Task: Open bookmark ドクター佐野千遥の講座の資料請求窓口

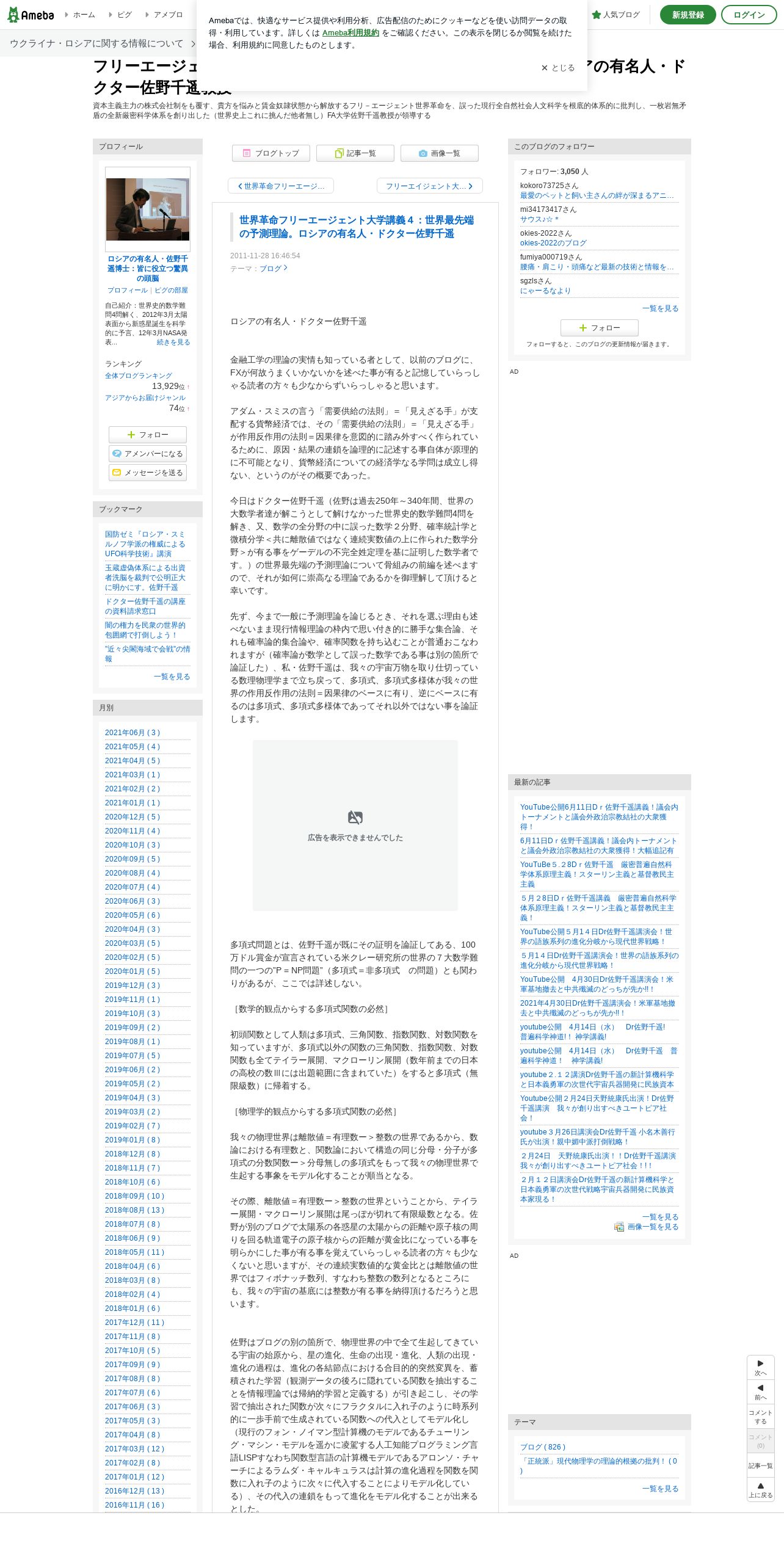Action: (145, 606)
